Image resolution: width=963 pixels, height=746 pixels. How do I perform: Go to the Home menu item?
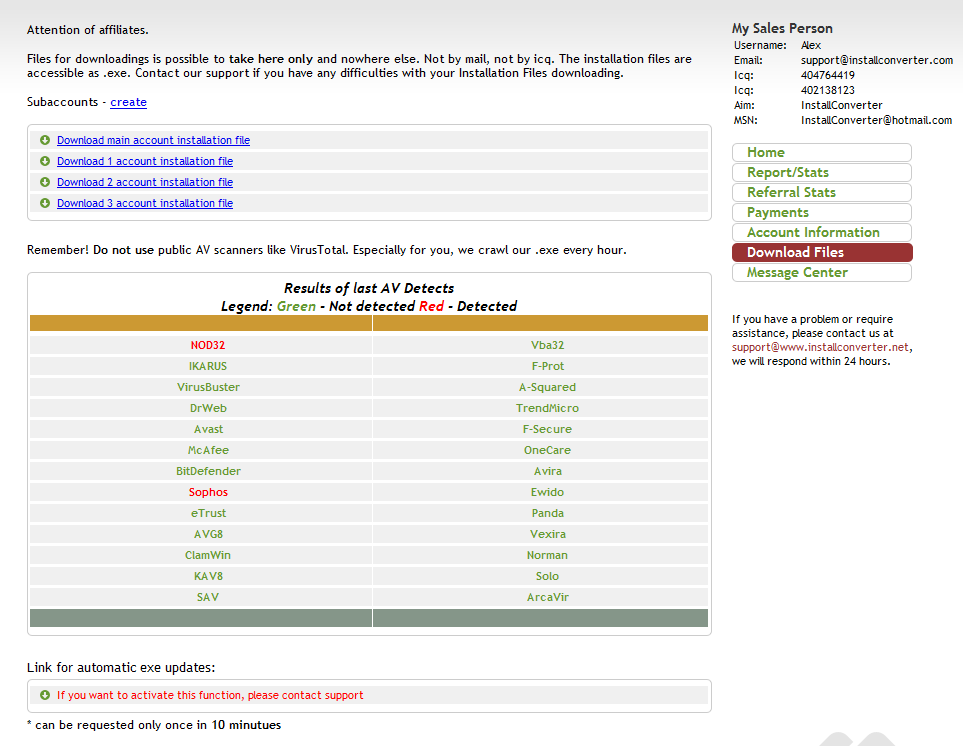tap(822, 152)
